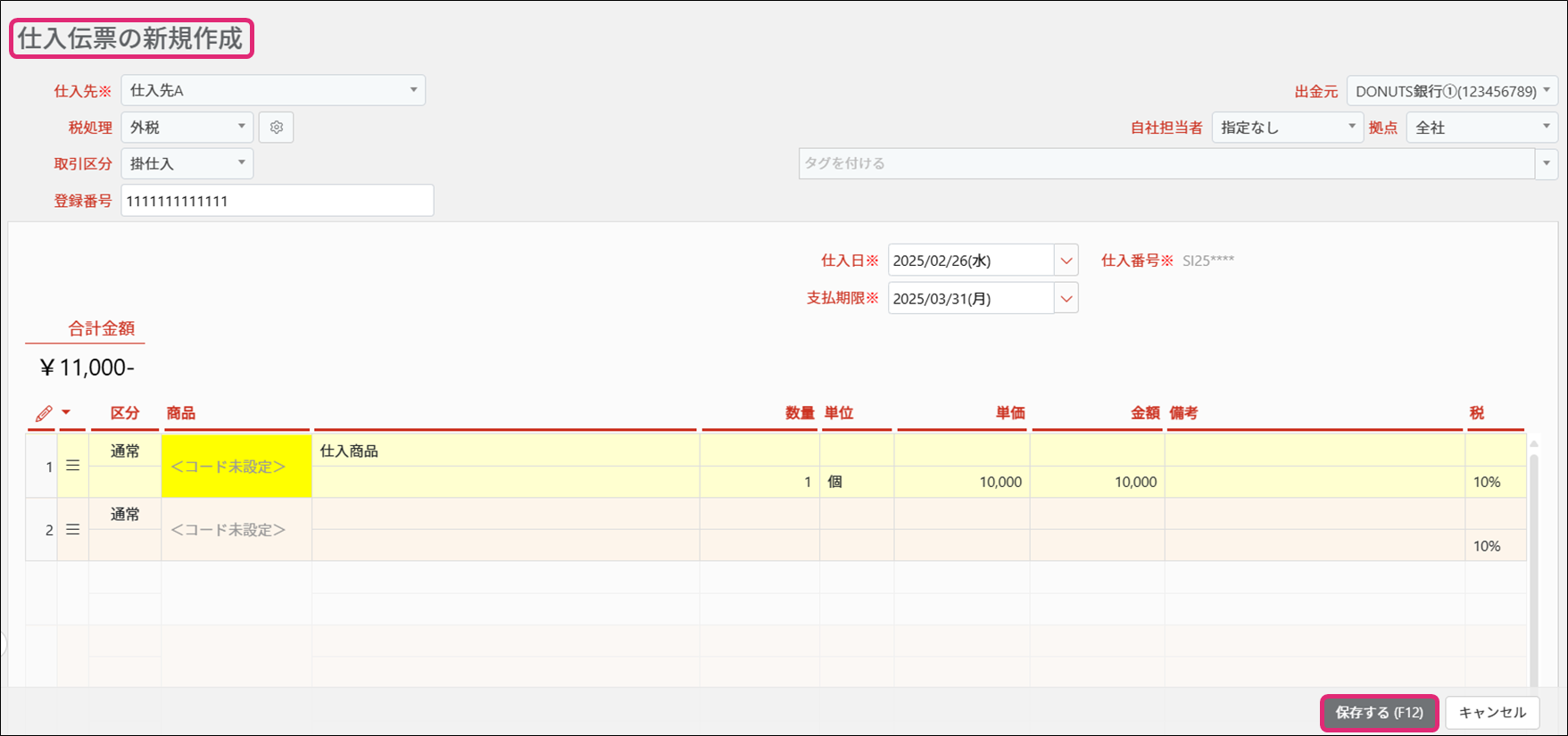The height and width of the screenshot is (736, 1568).
Task: Click the pencil edit icon in table header
Action: (x=44, y=413)
